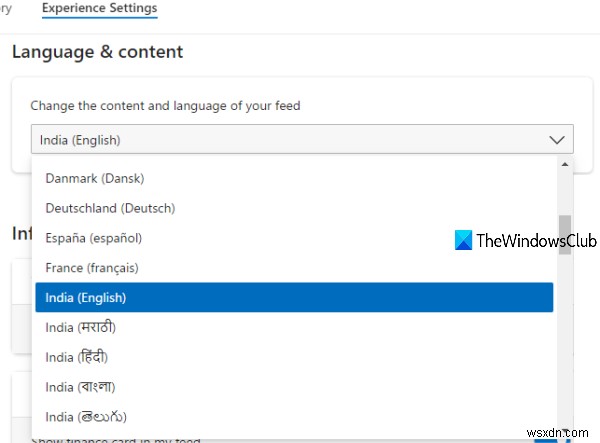Select France (français) option
600x443 pixels.
pyautogui.click(x=92, y=268)
